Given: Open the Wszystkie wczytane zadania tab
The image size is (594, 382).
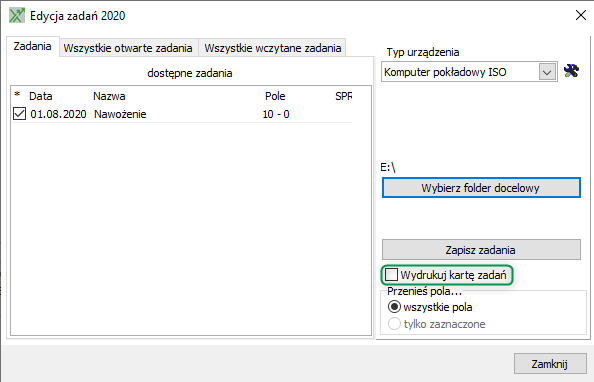Looking at the screenshot, I should (273, 48).
